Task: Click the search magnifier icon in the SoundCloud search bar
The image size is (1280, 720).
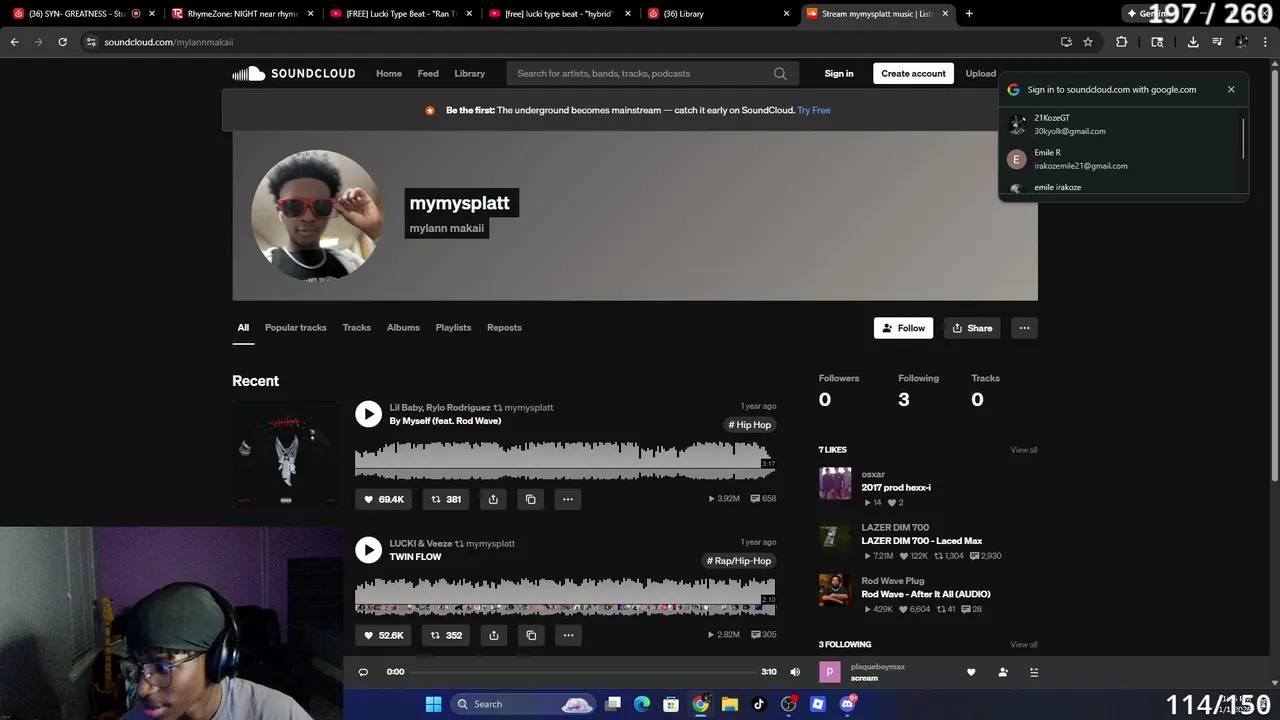Action: (780, 73)
